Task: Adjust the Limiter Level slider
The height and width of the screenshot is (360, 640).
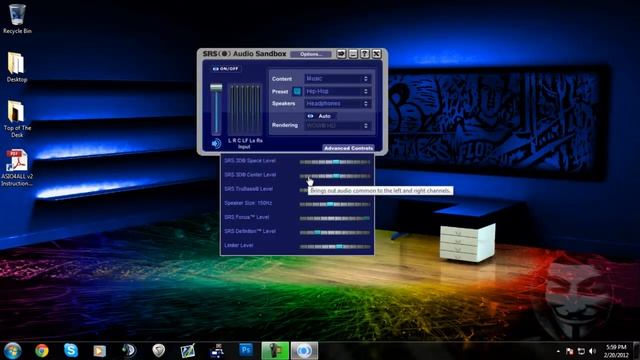Action: [x=335, y=246]
